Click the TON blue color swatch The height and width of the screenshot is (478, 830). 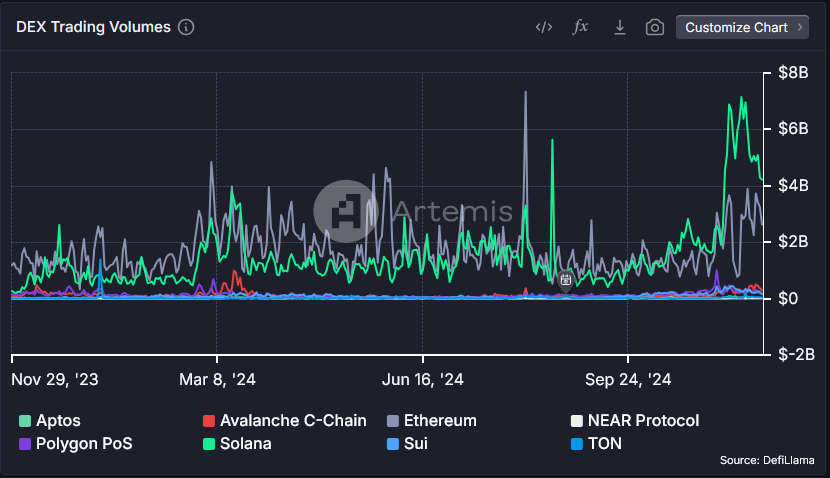coord(576,444)
